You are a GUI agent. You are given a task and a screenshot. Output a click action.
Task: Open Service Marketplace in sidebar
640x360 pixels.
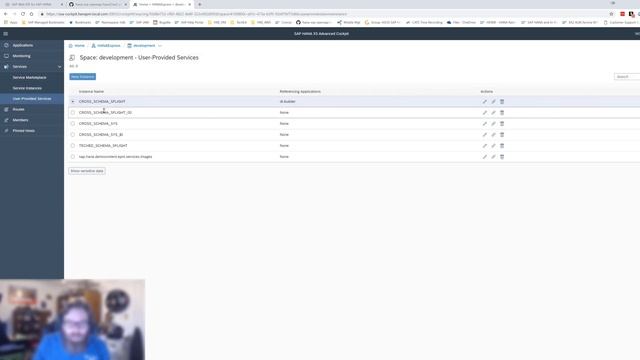29,78
